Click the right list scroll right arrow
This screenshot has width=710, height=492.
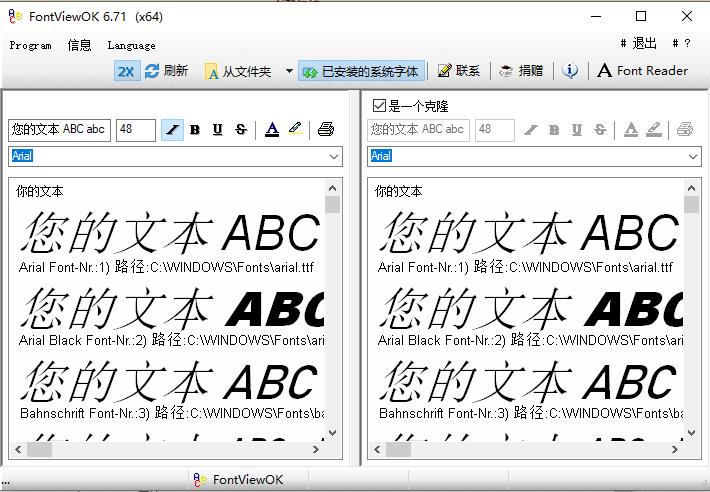675,449
